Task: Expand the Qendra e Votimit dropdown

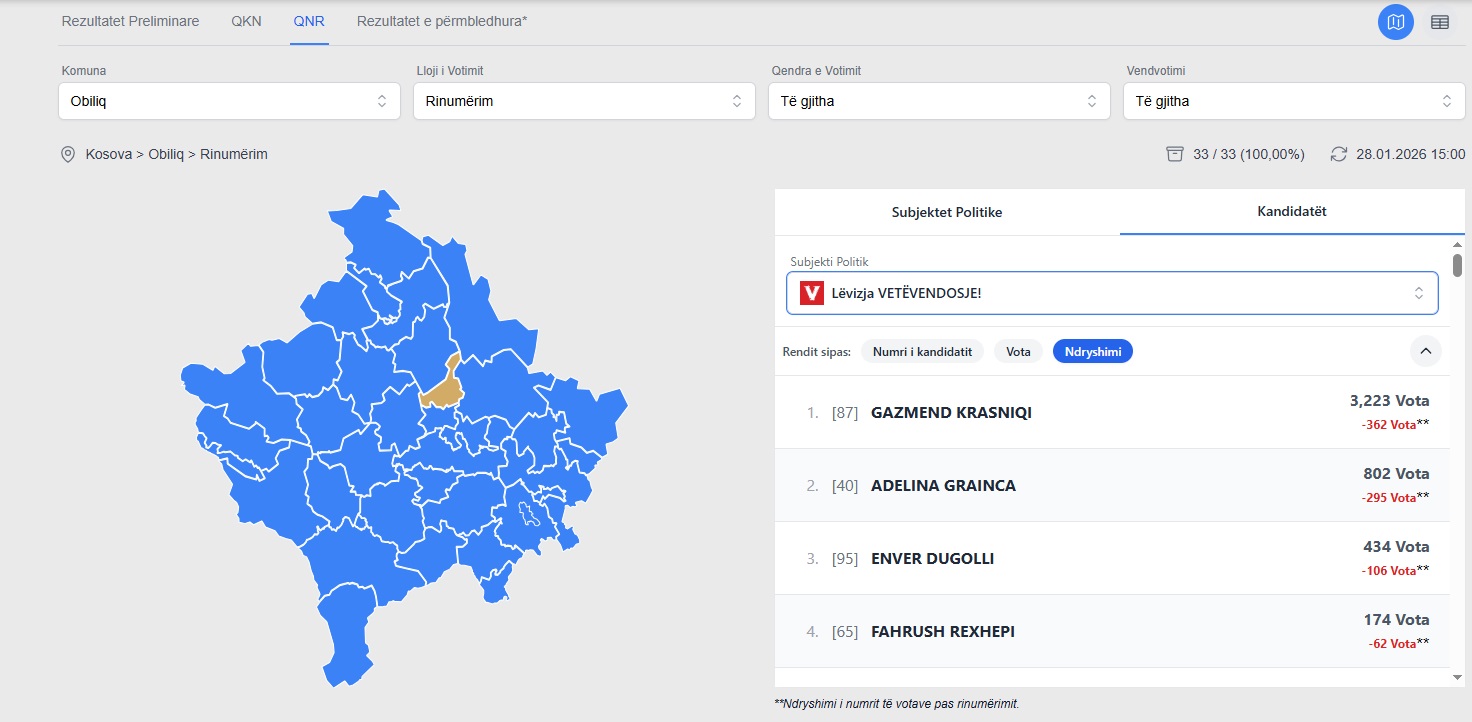Action: [938, 101]
